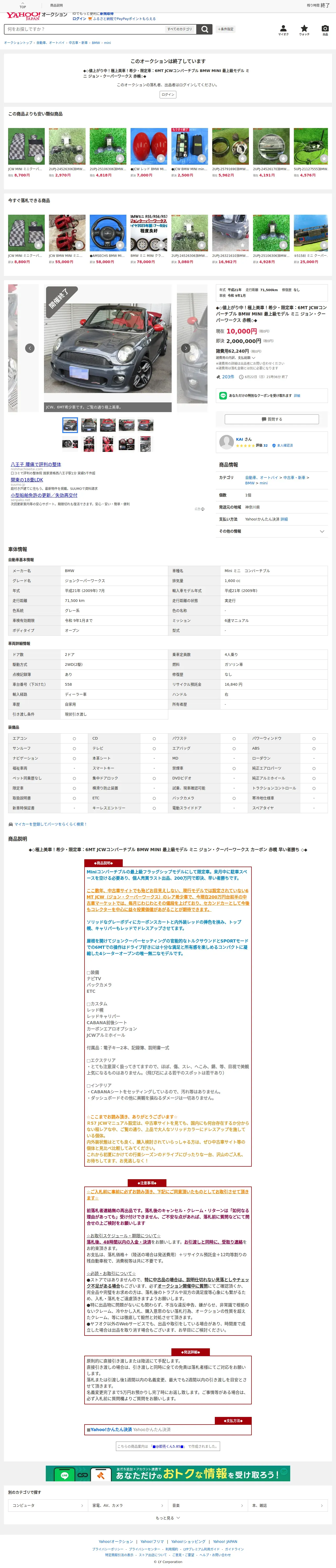Click オークショントップ breadcrumb
Viewport: 336px width, 1568px height.
[18, 43]
